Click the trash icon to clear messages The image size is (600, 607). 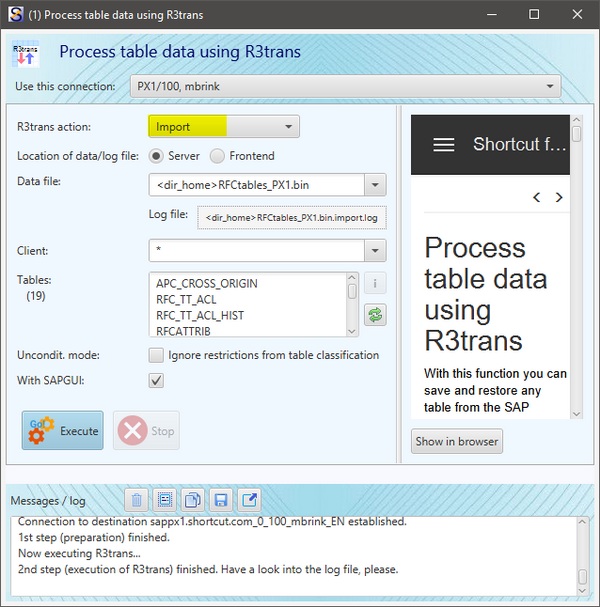[x=138, y=499]
